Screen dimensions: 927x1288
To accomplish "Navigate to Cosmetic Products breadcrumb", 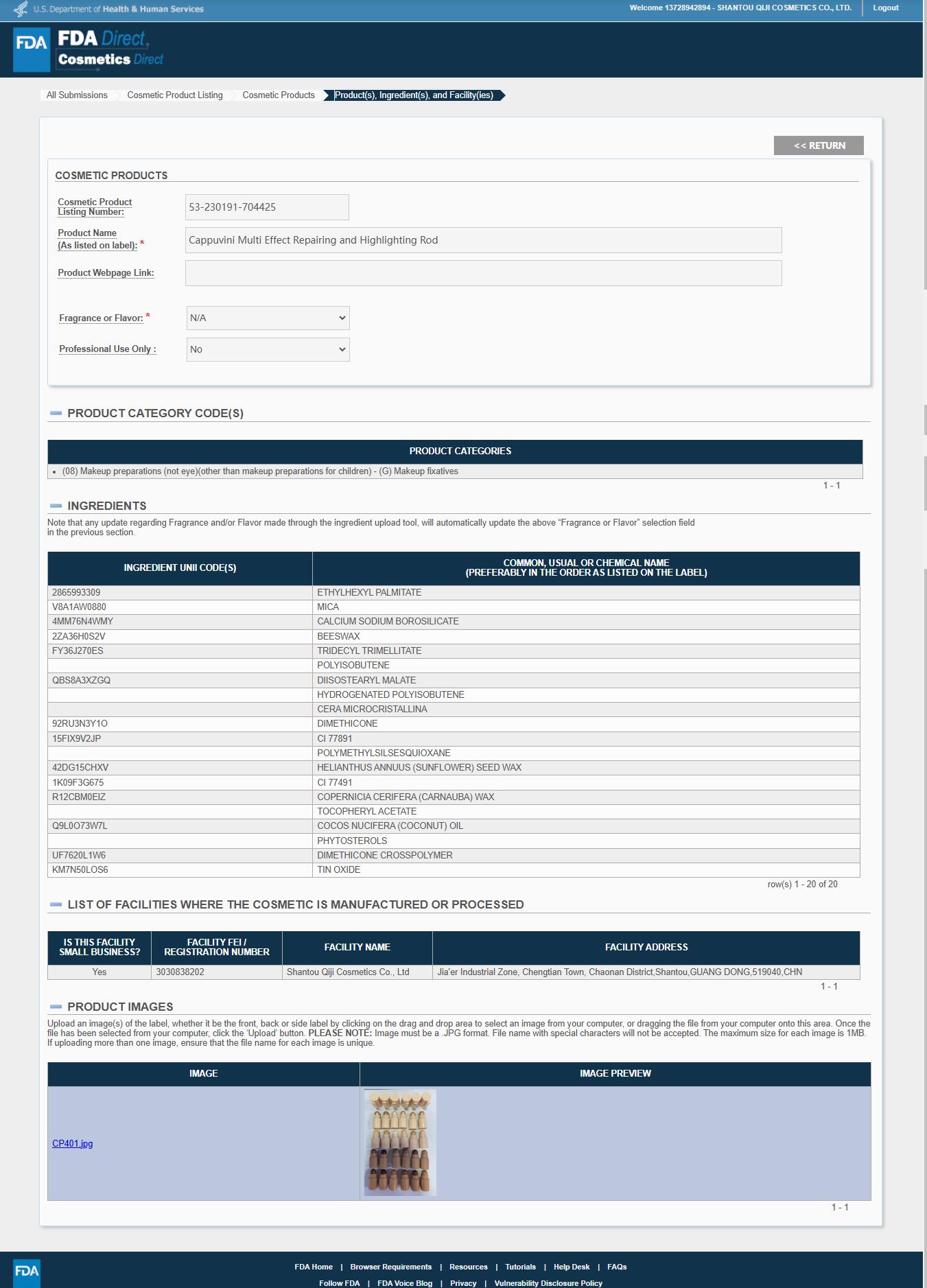I will tap(279, 95).
